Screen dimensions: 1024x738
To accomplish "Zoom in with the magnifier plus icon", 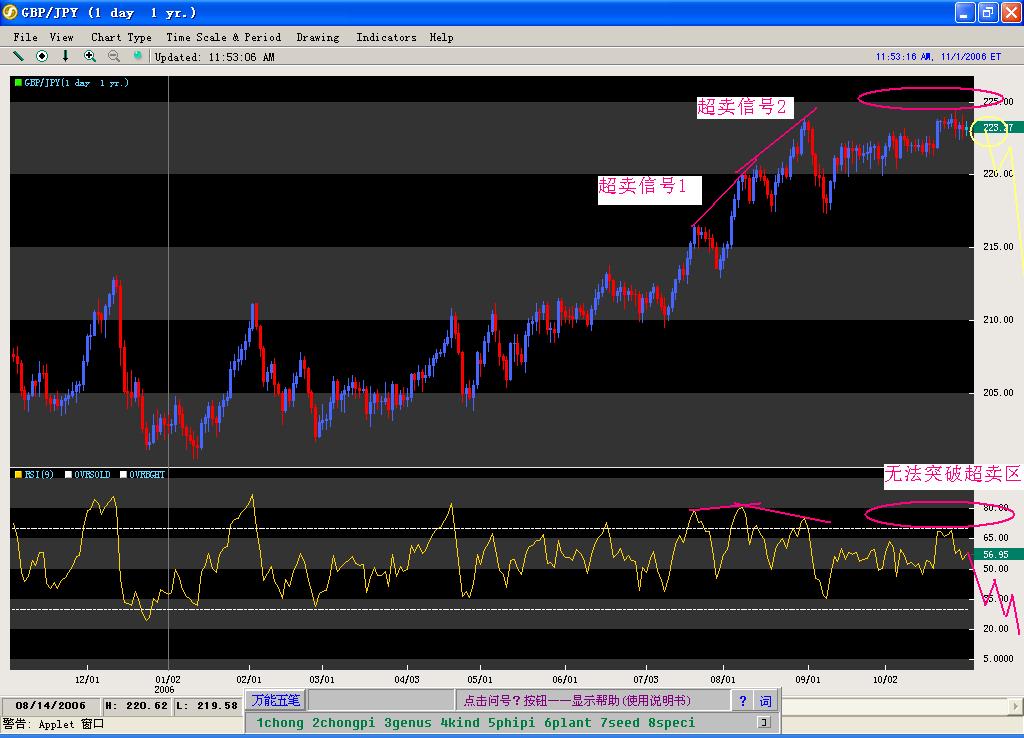I will pos(90,56).
